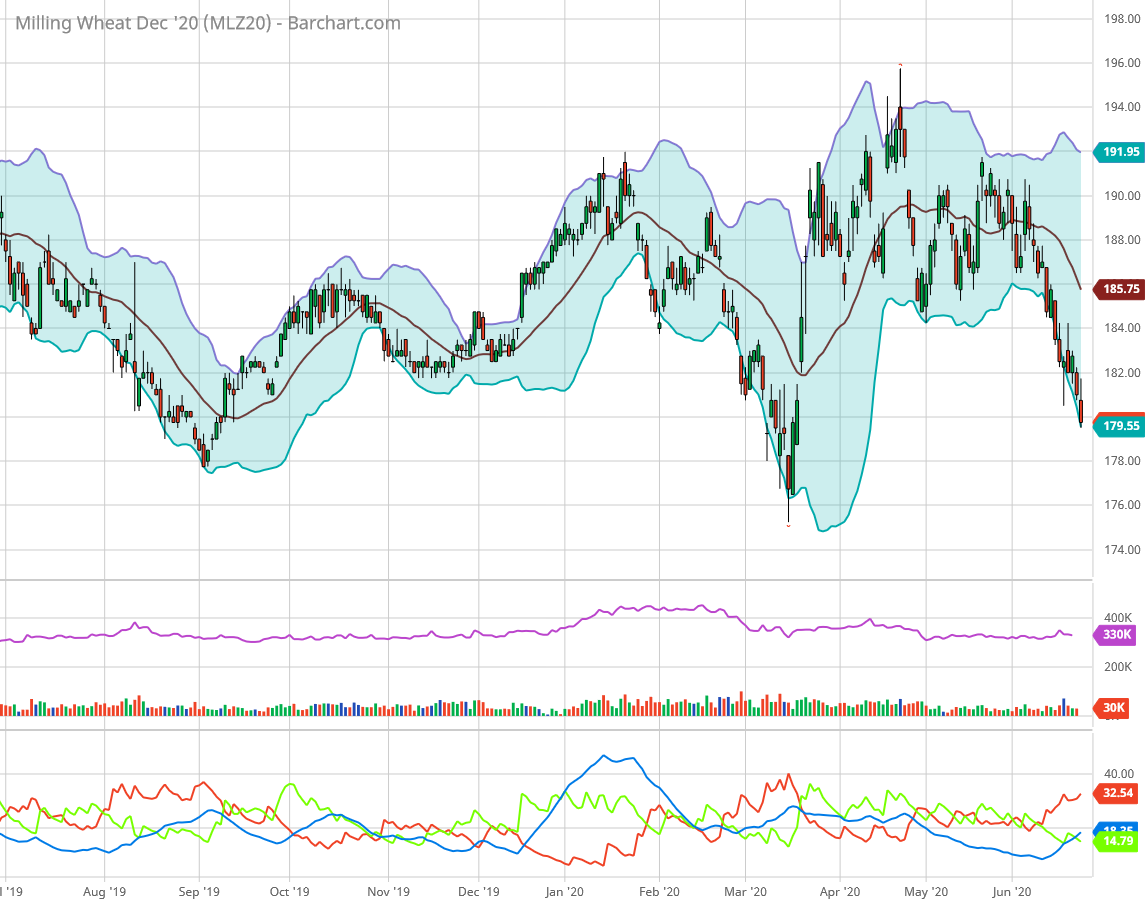Screen dimensions: 1145x905
Task: Click the purple 330K open interest tag
Action: (1116, 635)
